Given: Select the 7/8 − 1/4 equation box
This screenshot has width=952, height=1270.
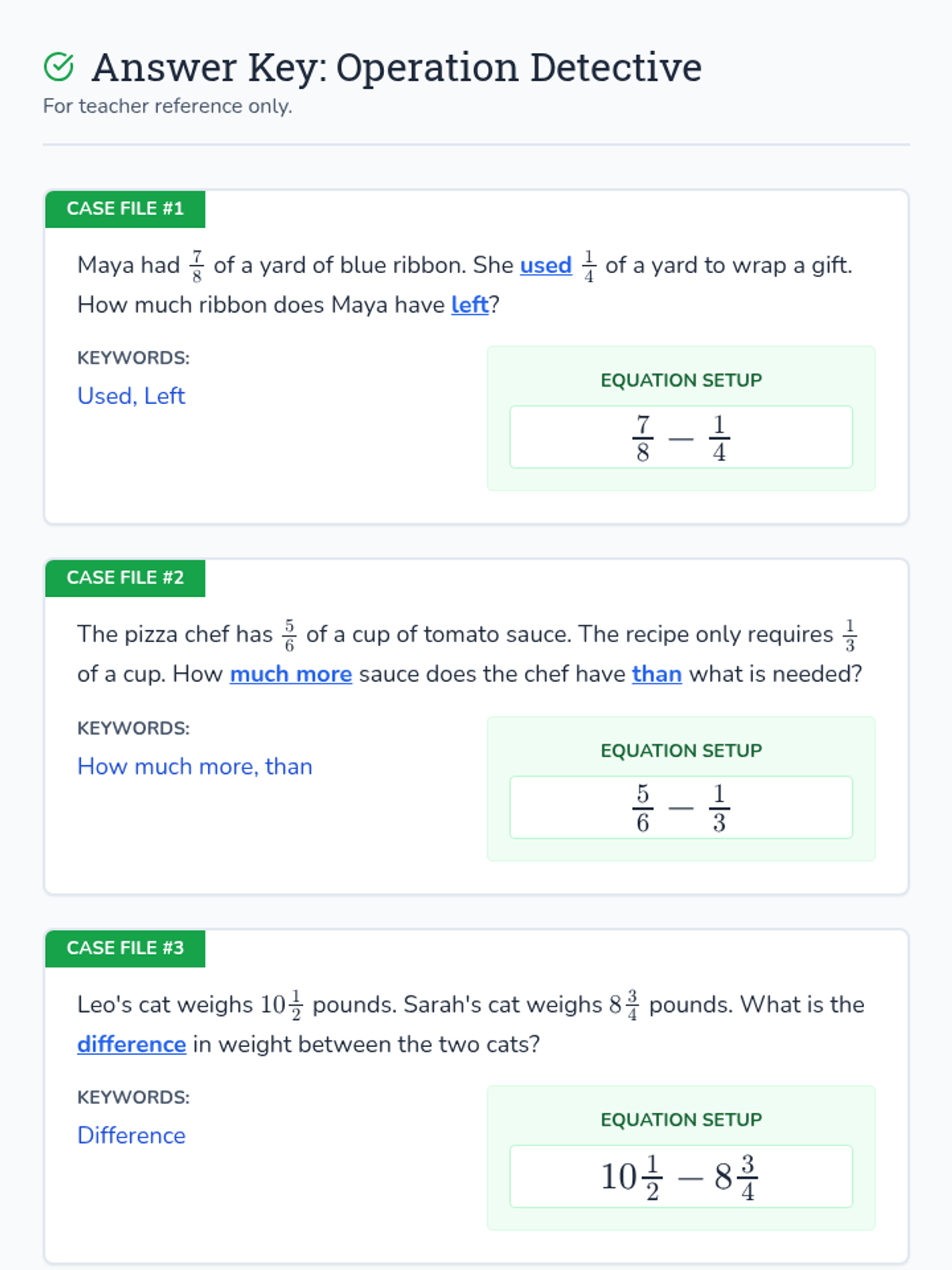Looking at the screenshot, I should [x=681, y=437].
